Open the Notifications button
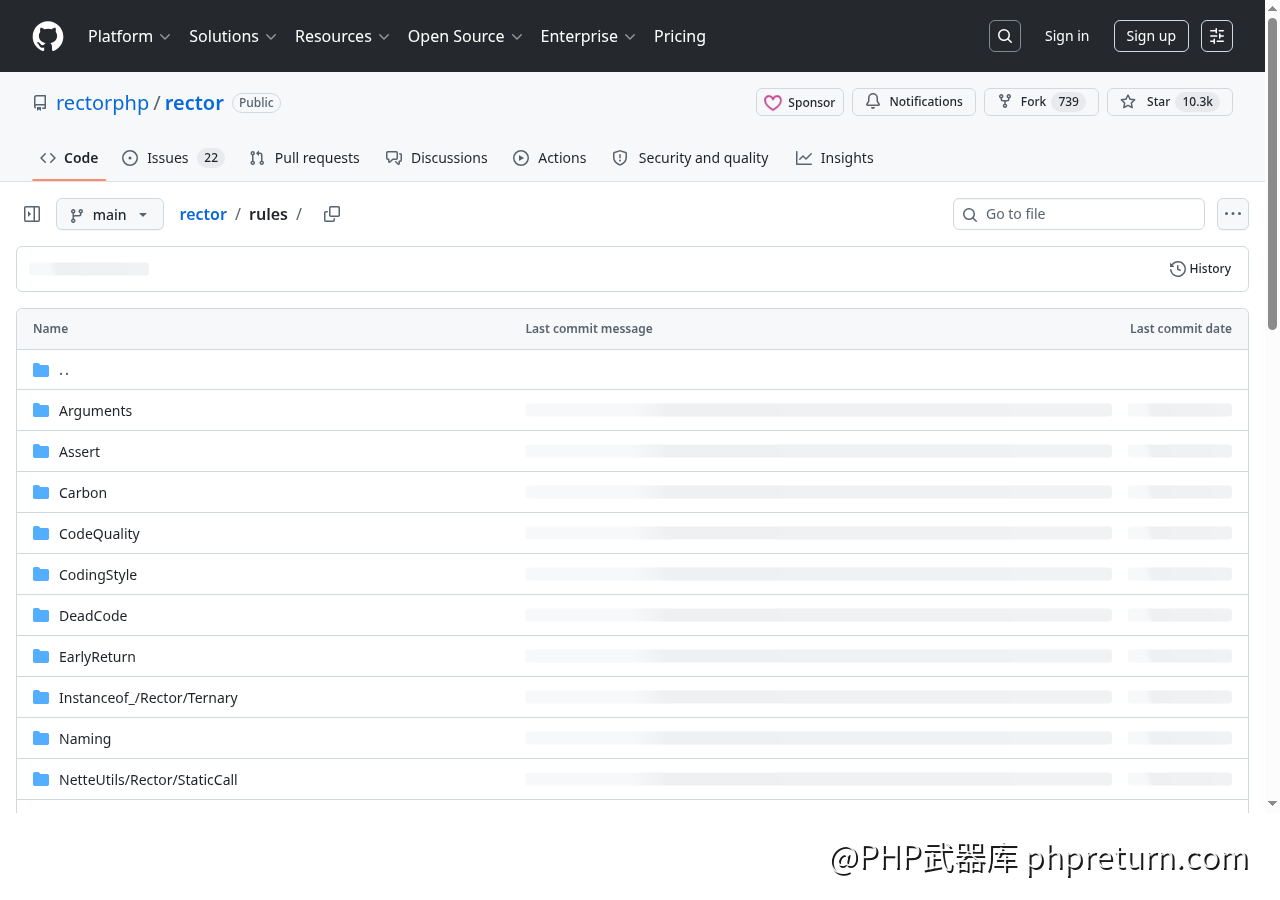This screenshot has width=1280, height=900. pyautogui.click(x=914, y=102)
